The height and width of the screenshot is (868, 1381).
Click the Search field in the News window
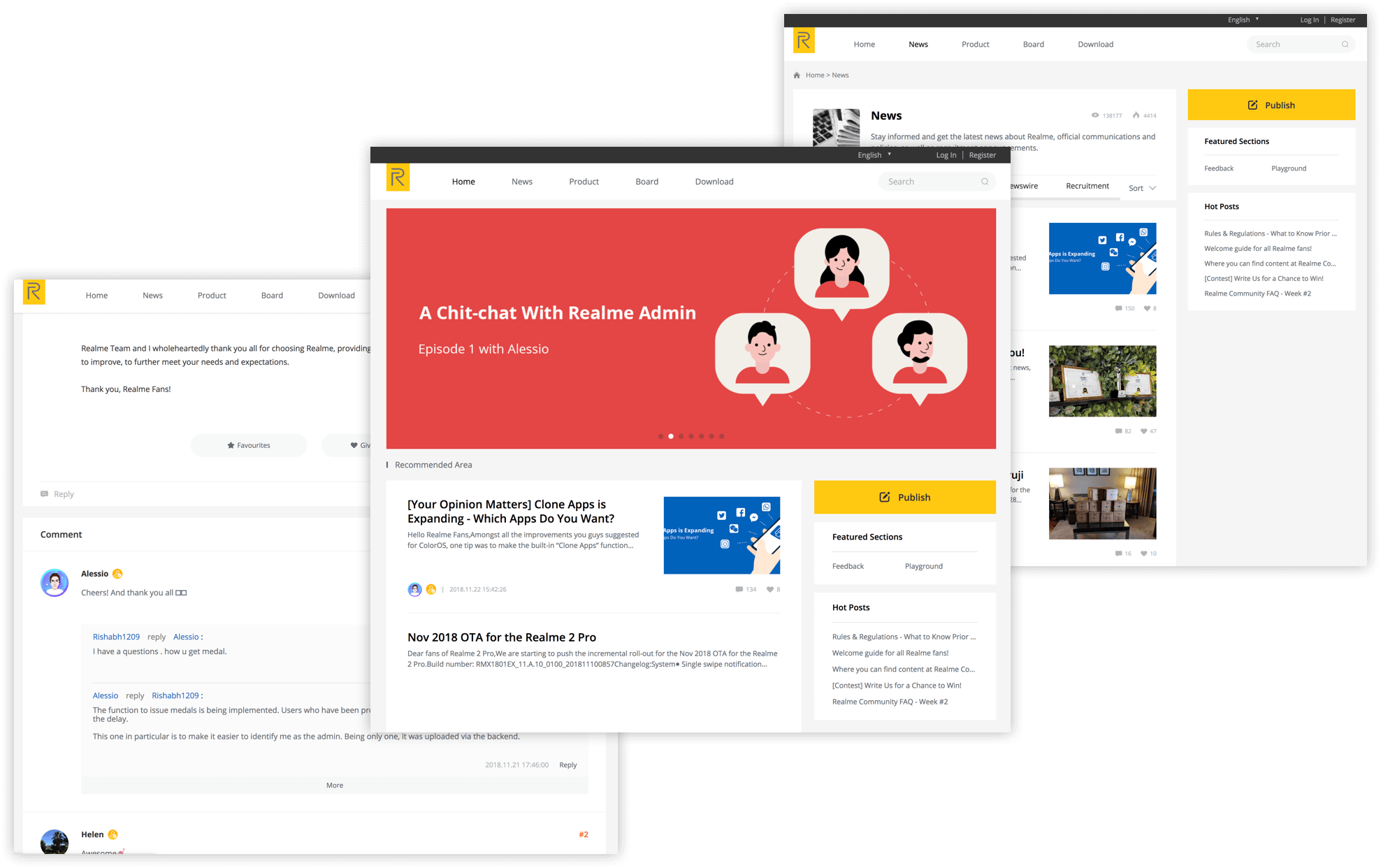tap(1293, 45)
